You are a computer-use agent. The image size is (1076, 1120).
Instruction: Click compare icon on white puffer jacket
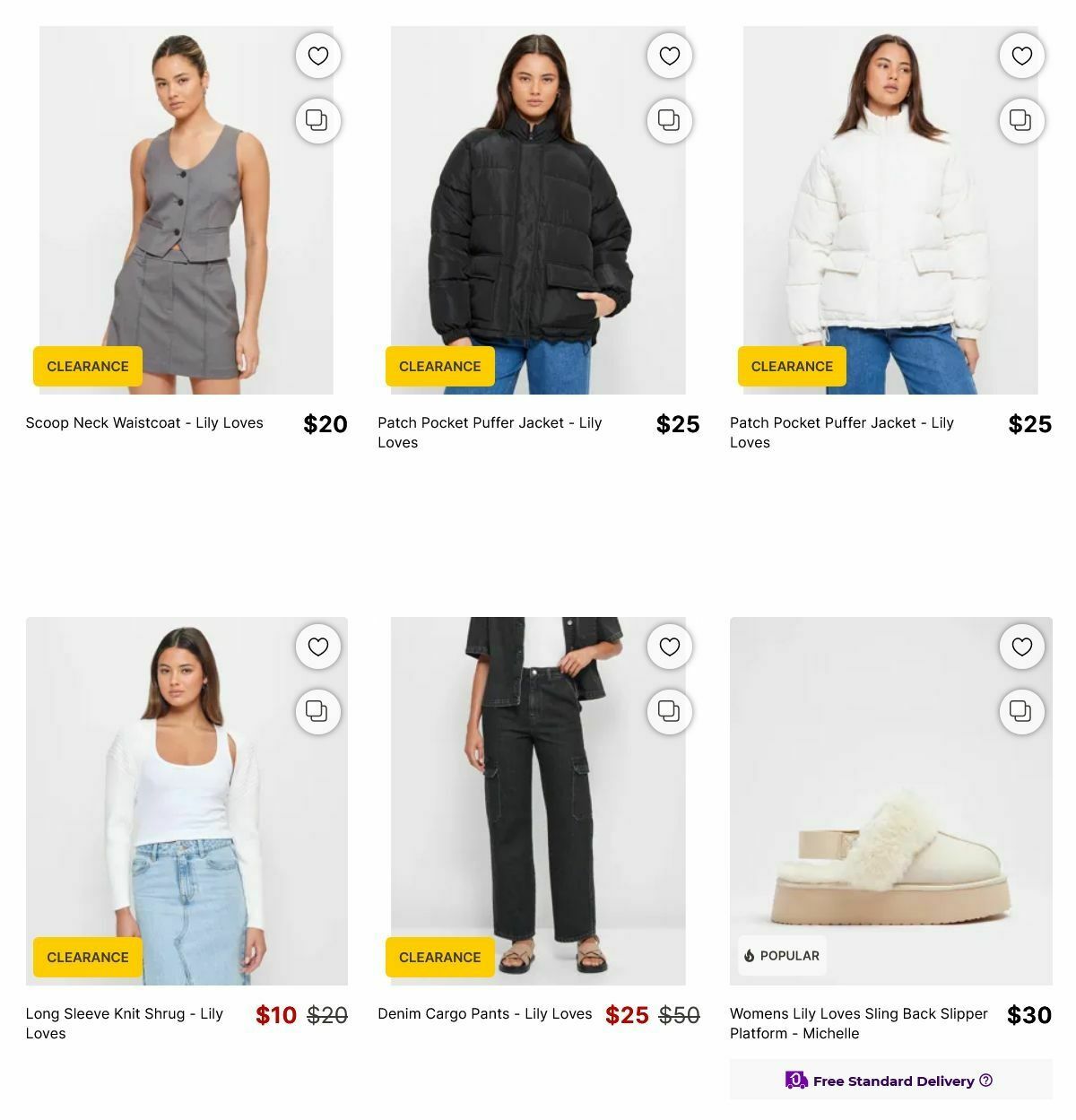(1022, 120)
